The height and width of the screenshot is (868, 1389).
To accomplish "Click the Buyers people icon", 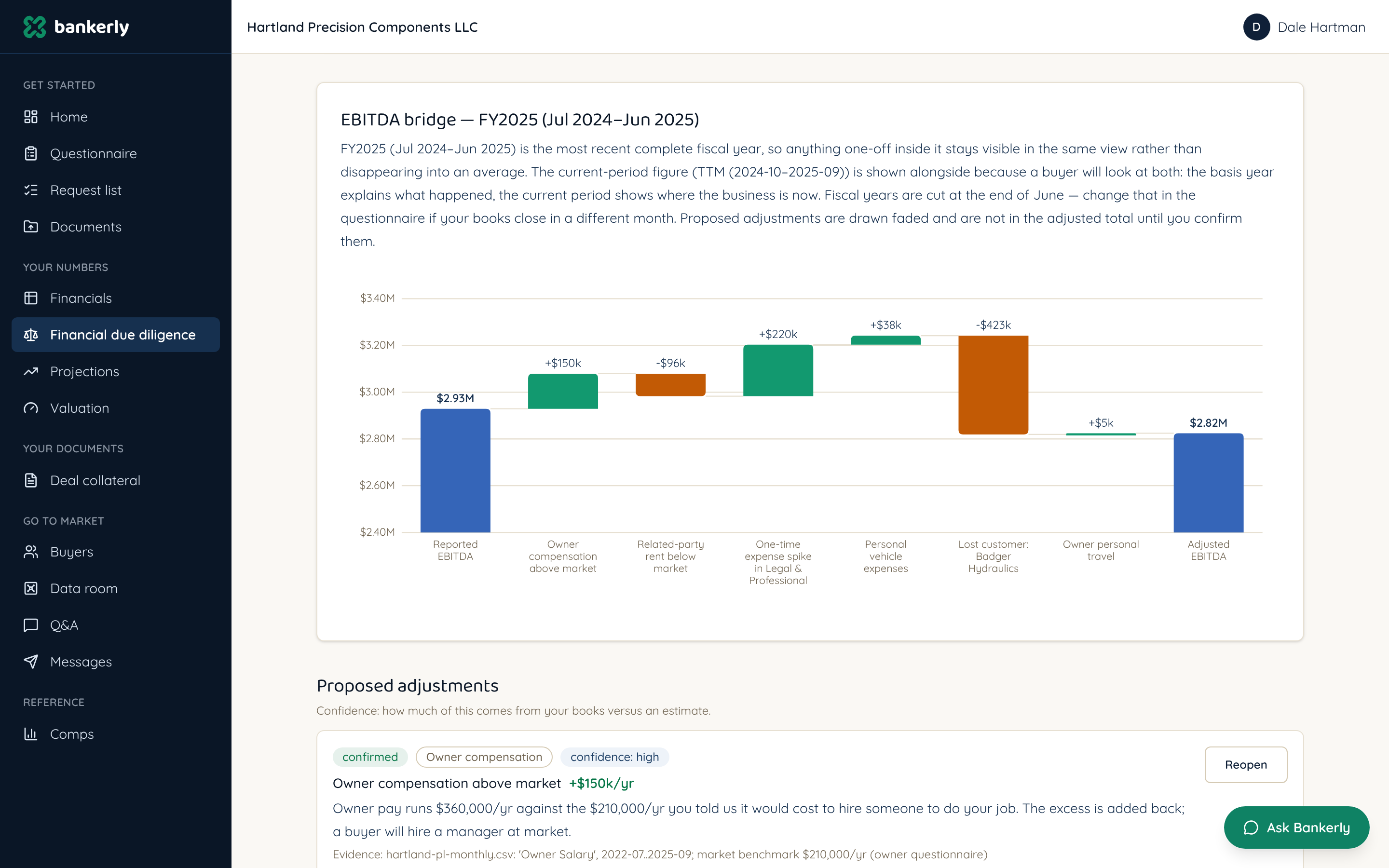I will 31,552.
